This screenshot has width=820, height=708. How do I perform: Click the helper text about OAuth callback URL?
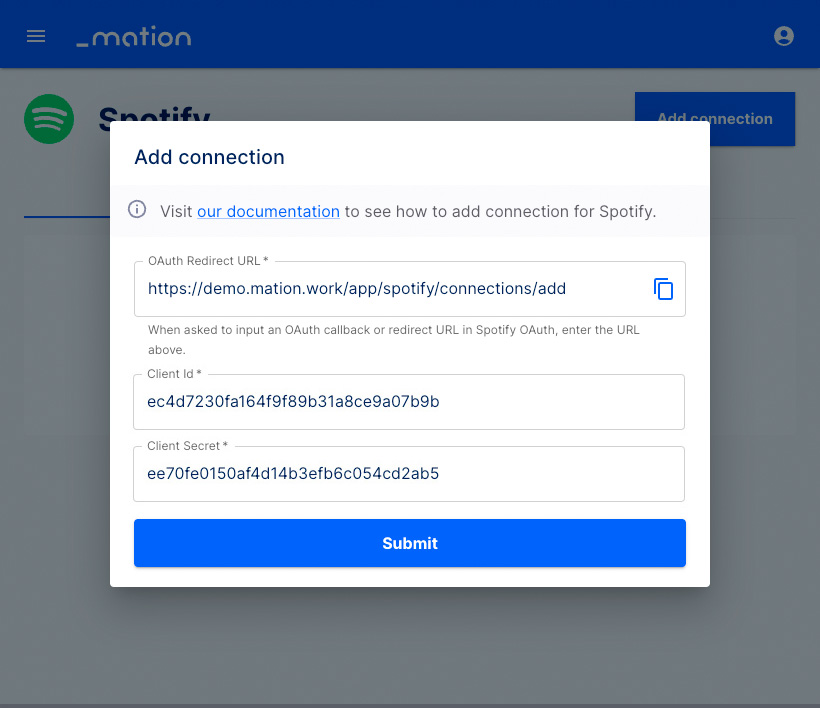click(393, 339)
